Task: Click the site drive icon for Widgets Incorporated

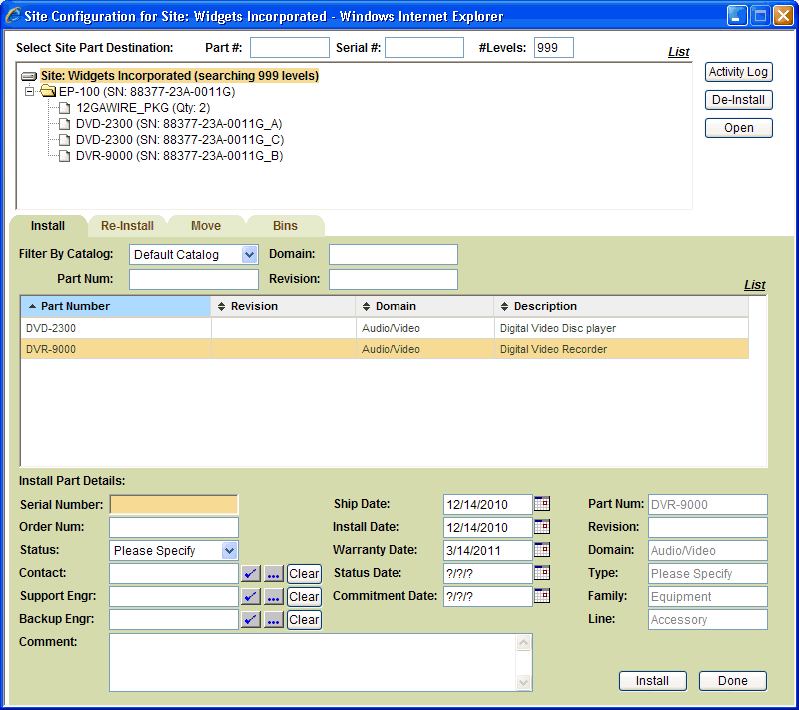Action: click(29, 76)
